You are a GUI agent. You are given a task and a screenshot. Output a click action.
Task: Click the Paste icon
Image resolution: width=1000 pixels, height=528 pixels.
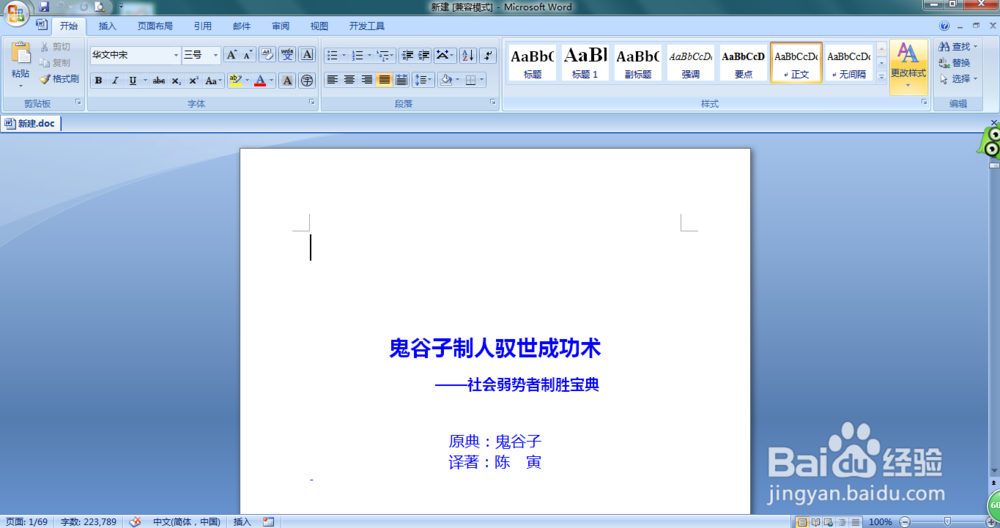pos(20,54)
